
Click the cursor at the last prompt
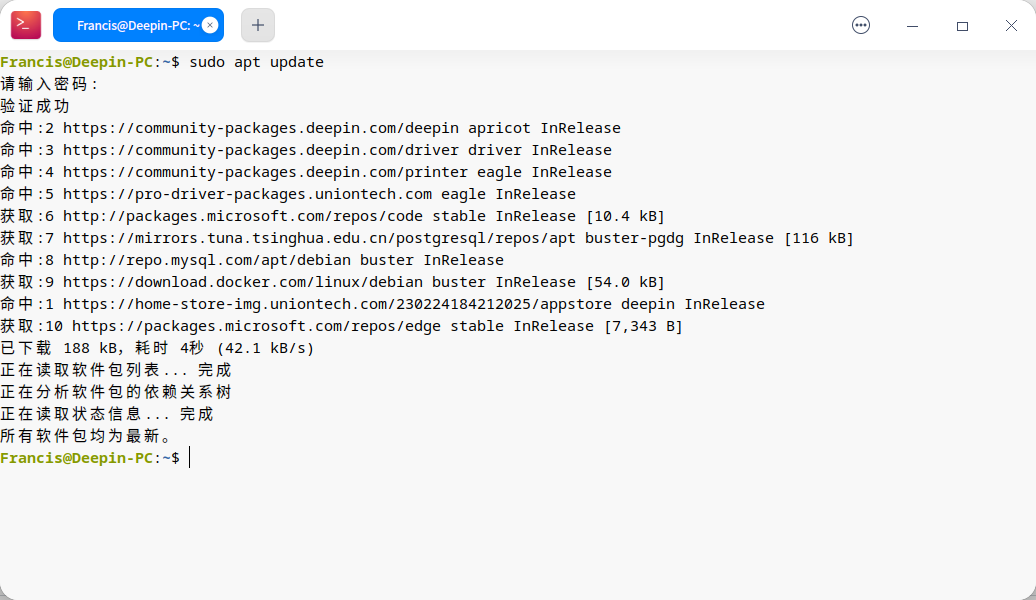(x=189, y=458)
